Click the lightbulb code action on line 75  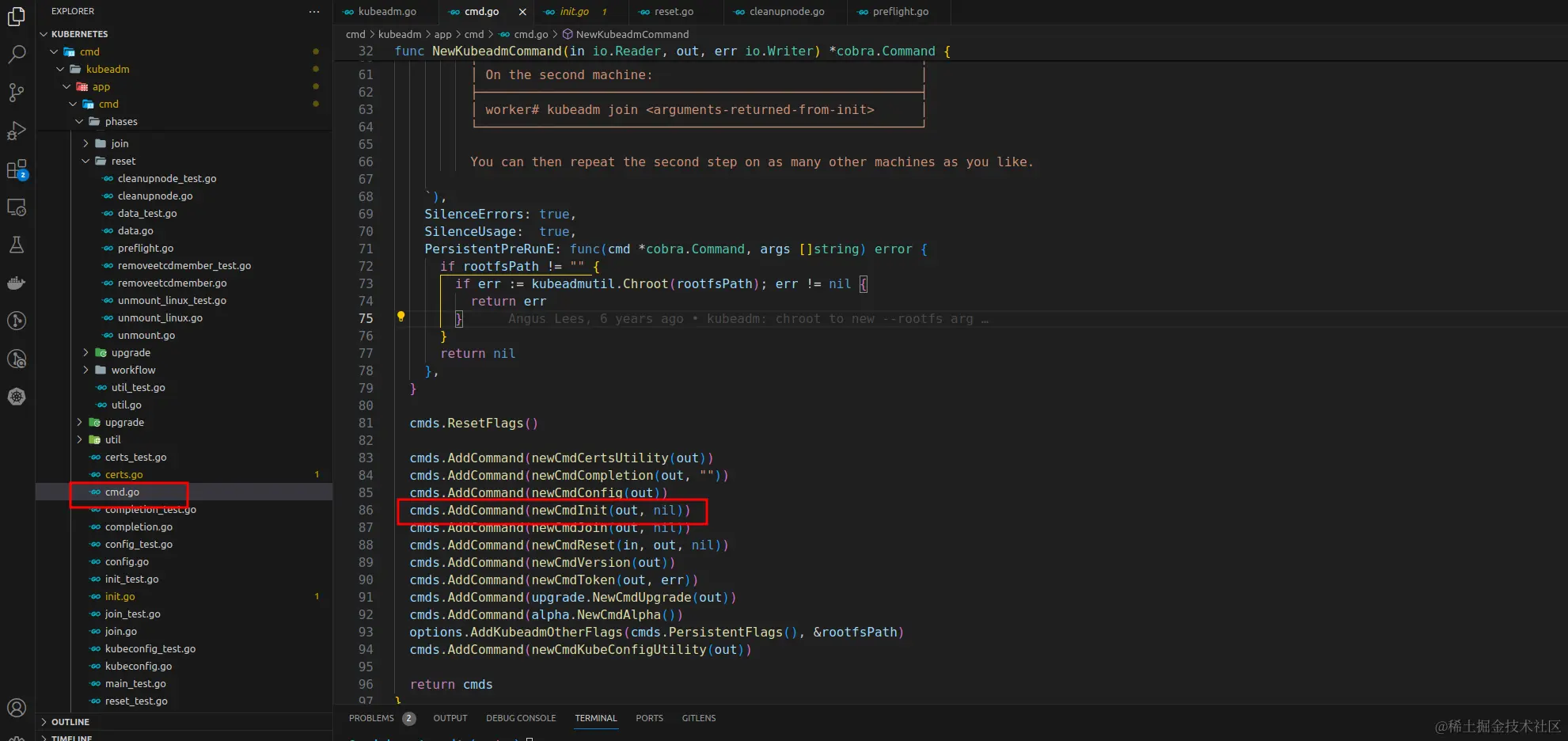401,317
